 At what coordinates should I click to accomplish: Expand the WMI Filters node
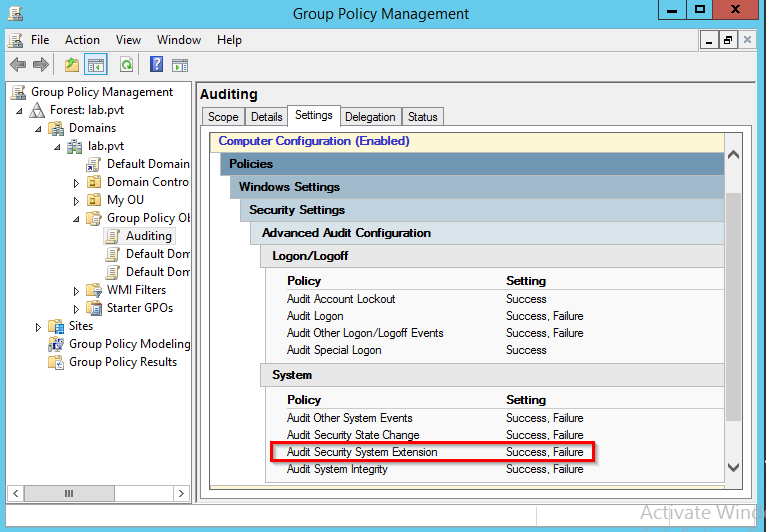point(76,291)
